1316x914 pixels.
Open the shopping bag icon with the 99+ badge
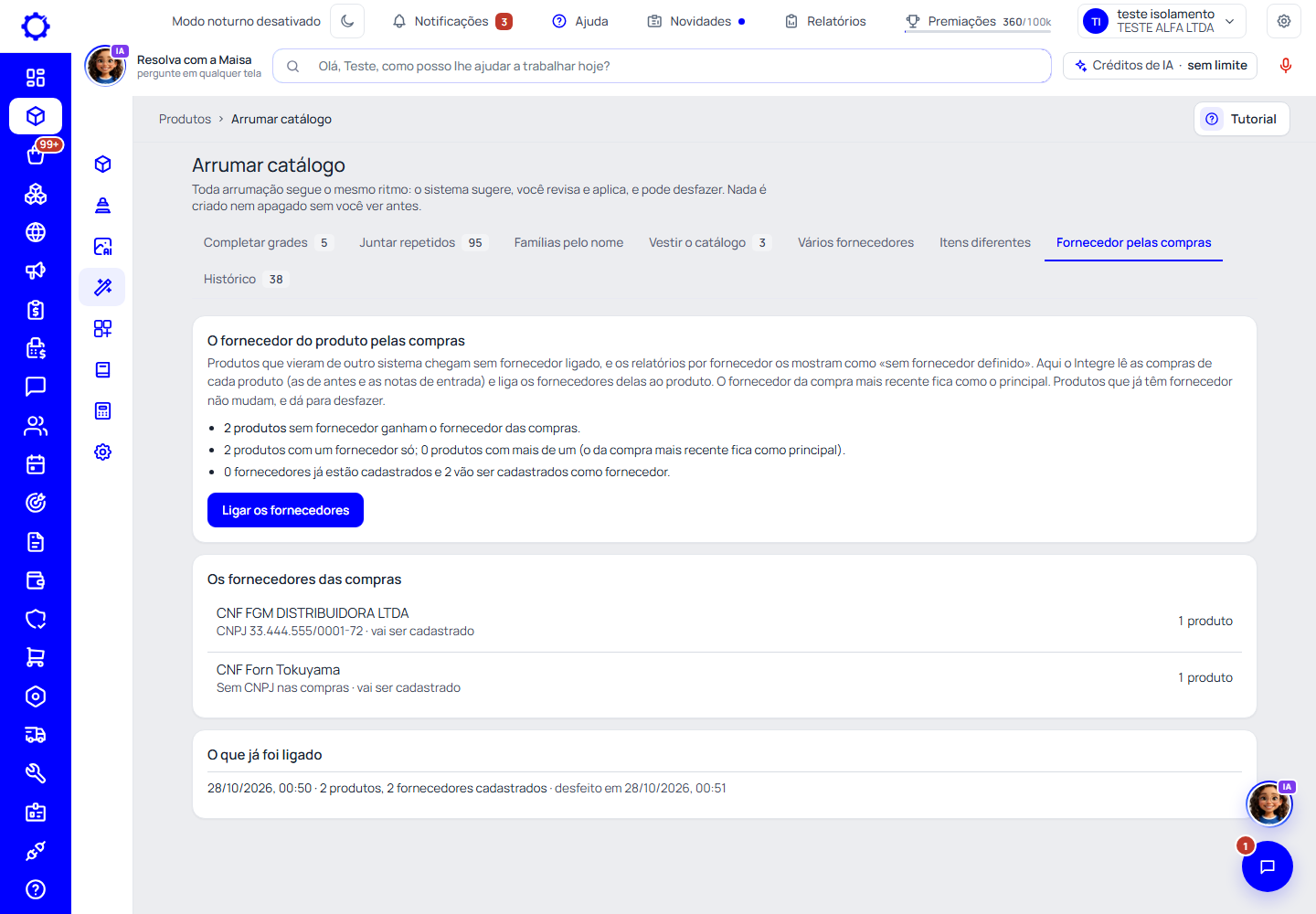(x=36, y=154)
